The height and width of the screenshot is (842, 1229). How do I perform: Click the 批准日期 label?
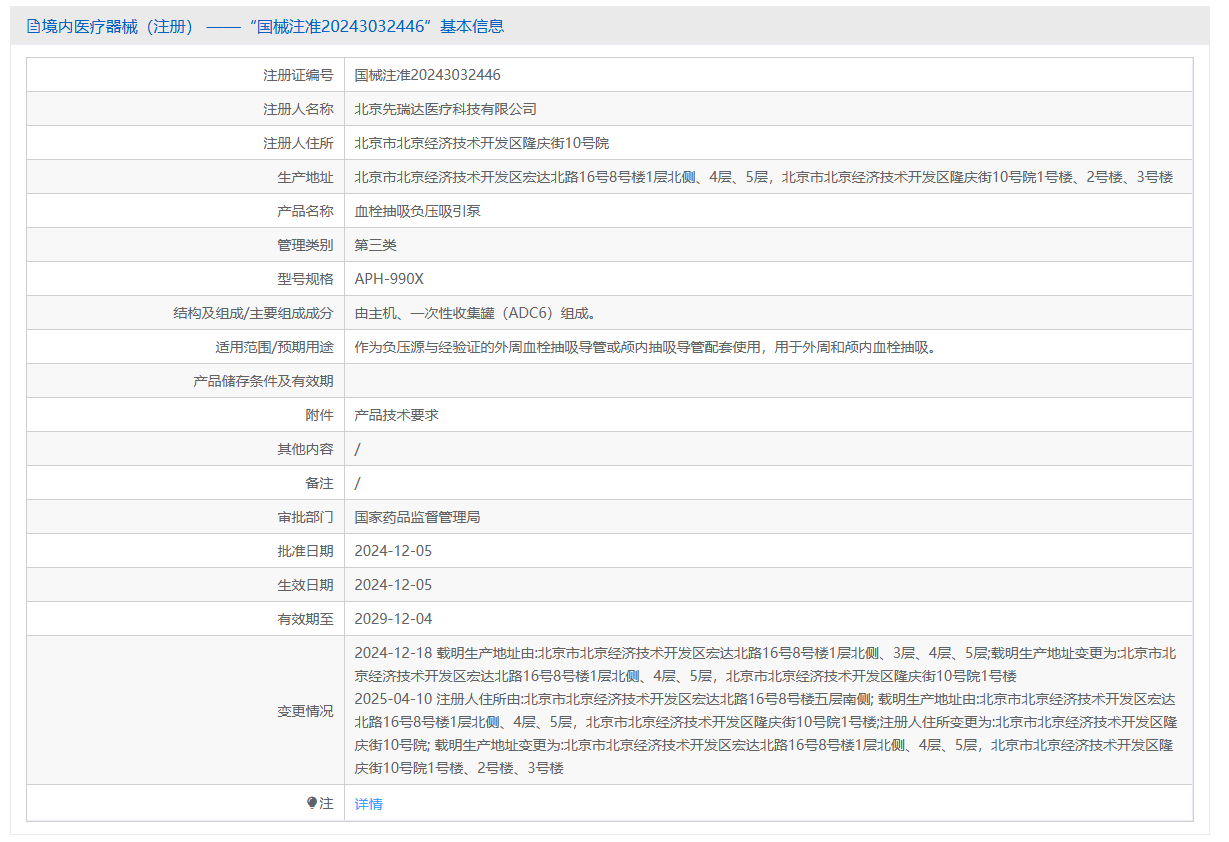pyautogui.click(x=305, y=551)
